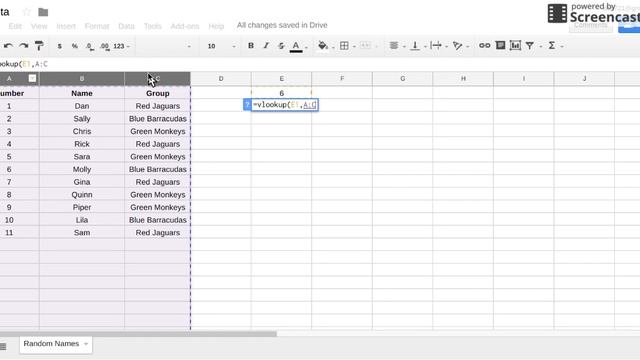This screenshot has width=640, height=360.
Task: Toggle Bold formatting
Action: [x=251, y=46]
